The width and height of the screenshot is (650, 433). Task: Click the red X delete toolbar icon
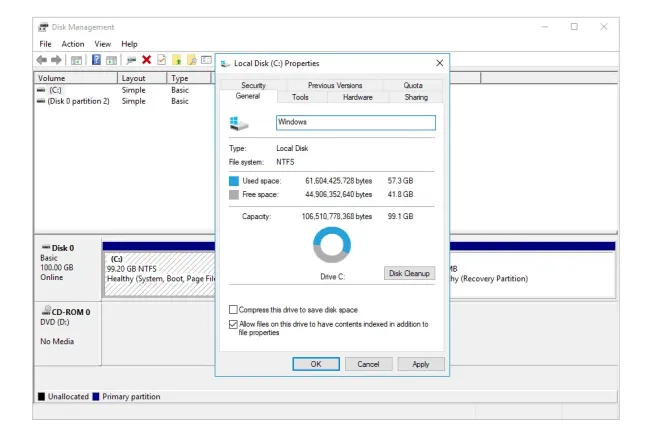[x=147, y=60]
